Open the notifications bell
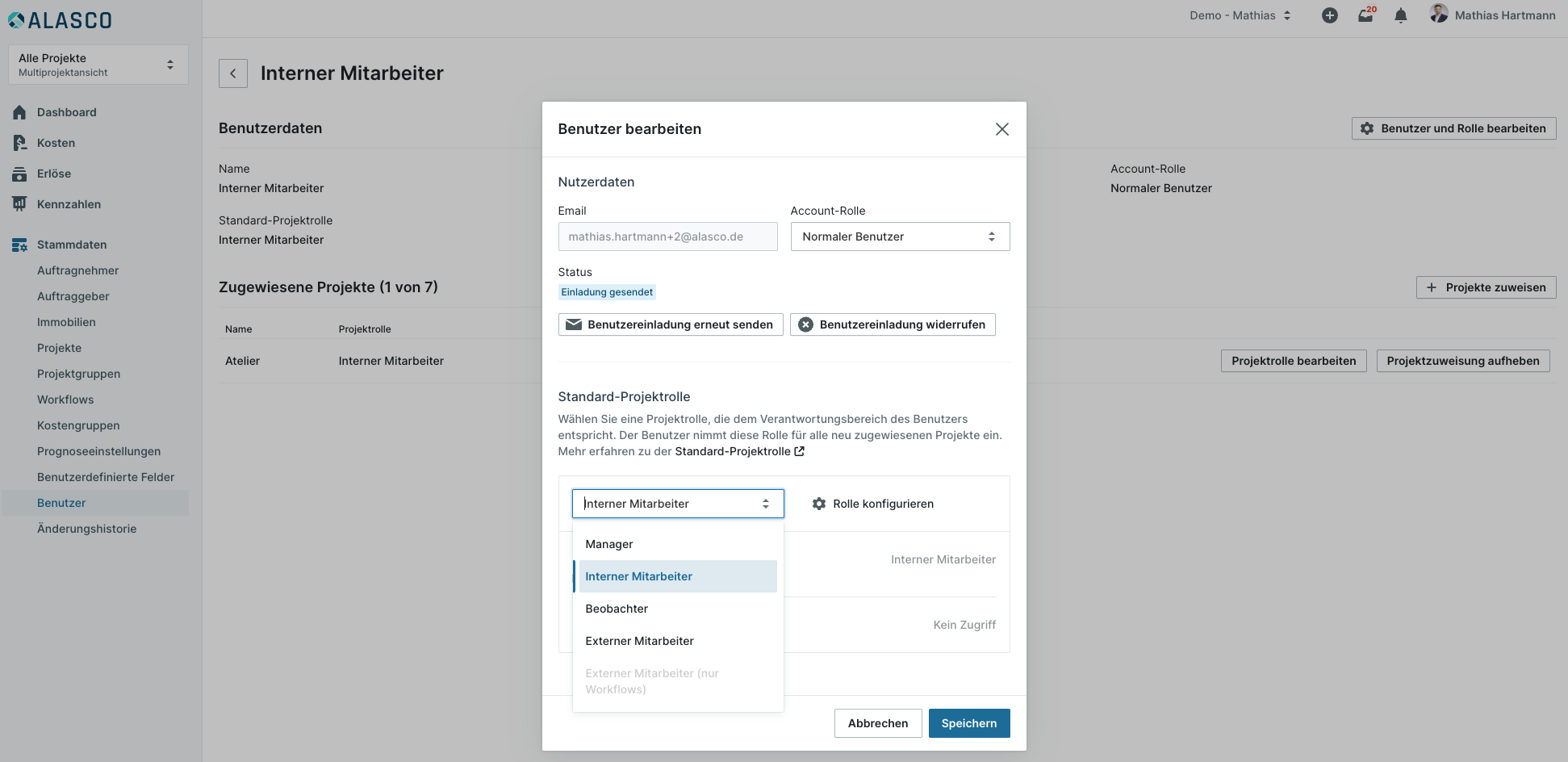Image resolution: width=1568 pixels, height=762 pixels. point(1401,15)
